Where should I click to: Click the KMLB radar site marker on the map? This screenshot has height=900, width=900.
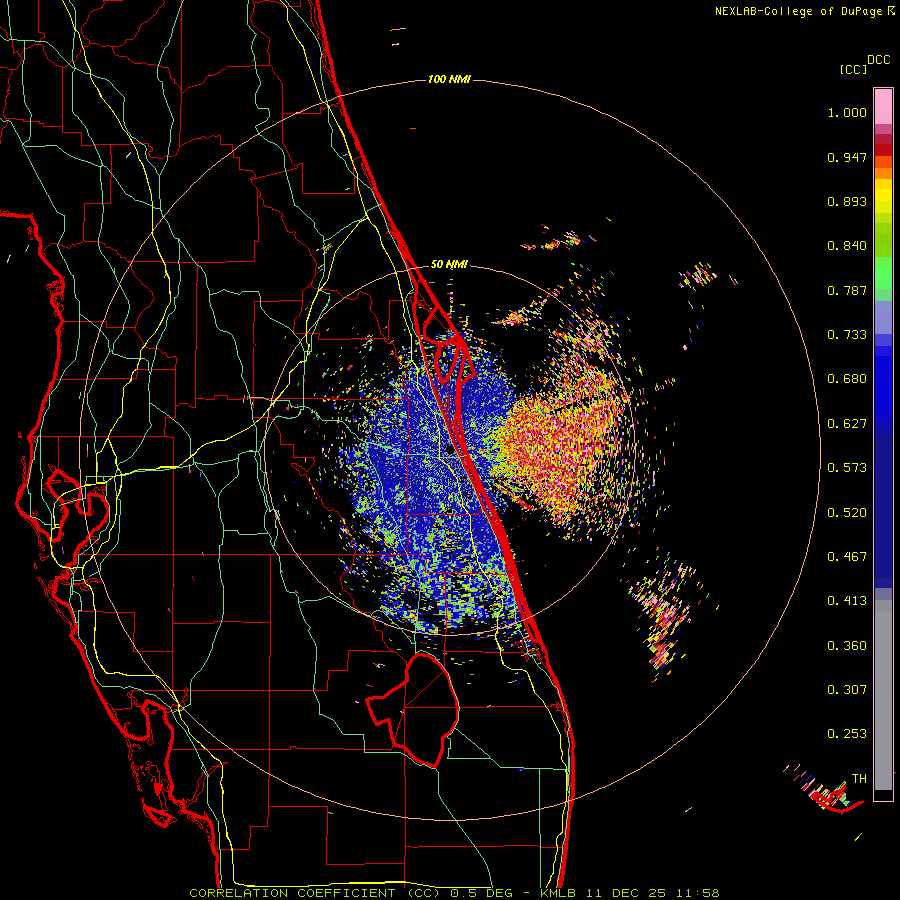click(451, 451)
